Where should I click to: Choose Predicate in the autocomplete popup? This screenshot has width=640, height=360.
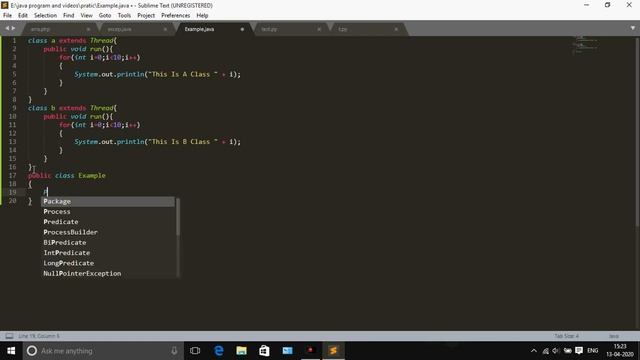pos(108,222)
